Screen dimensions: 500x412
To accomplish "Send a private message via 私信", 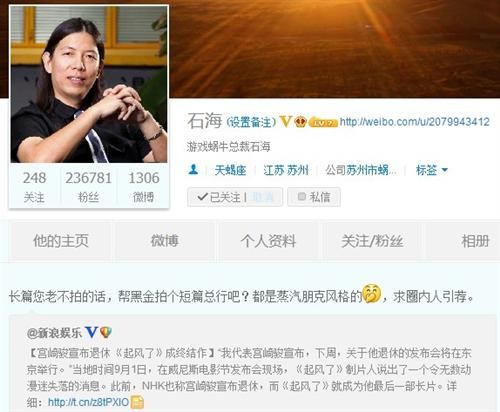I will (314, 197).
